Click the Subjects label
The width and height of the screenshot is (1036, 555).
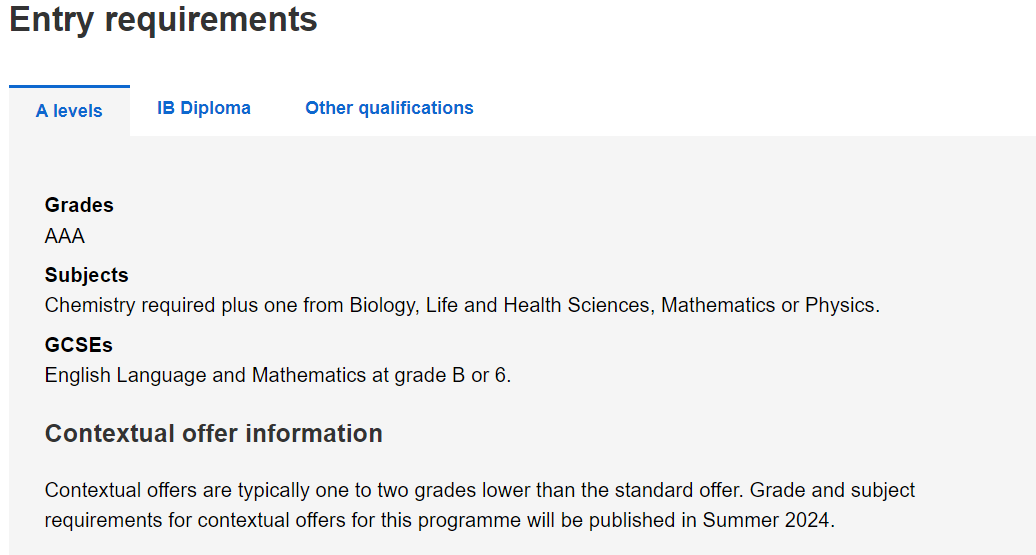(87, 275)
